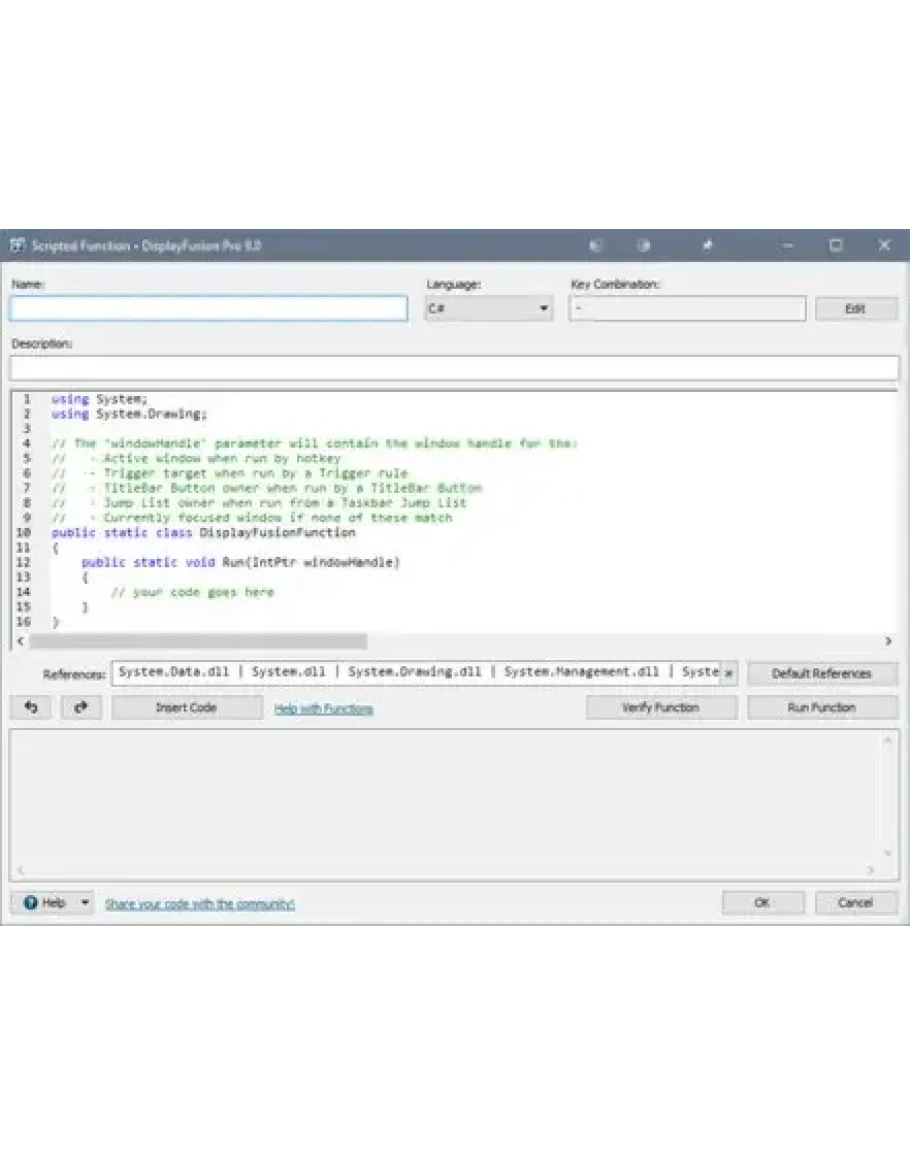Focus the Name input field
Screen dimensions: 910x1155
pos(208,309)
